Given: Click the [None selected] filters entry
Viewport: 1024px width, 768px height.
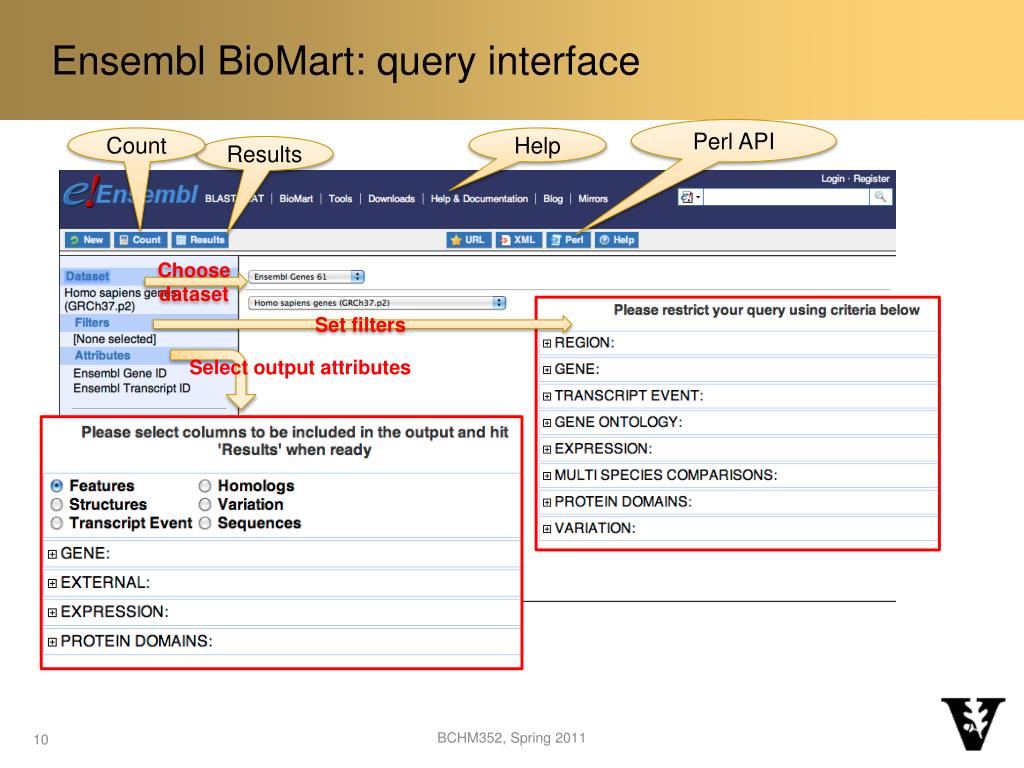Looking at the screenshot, I should pos(115,339).
